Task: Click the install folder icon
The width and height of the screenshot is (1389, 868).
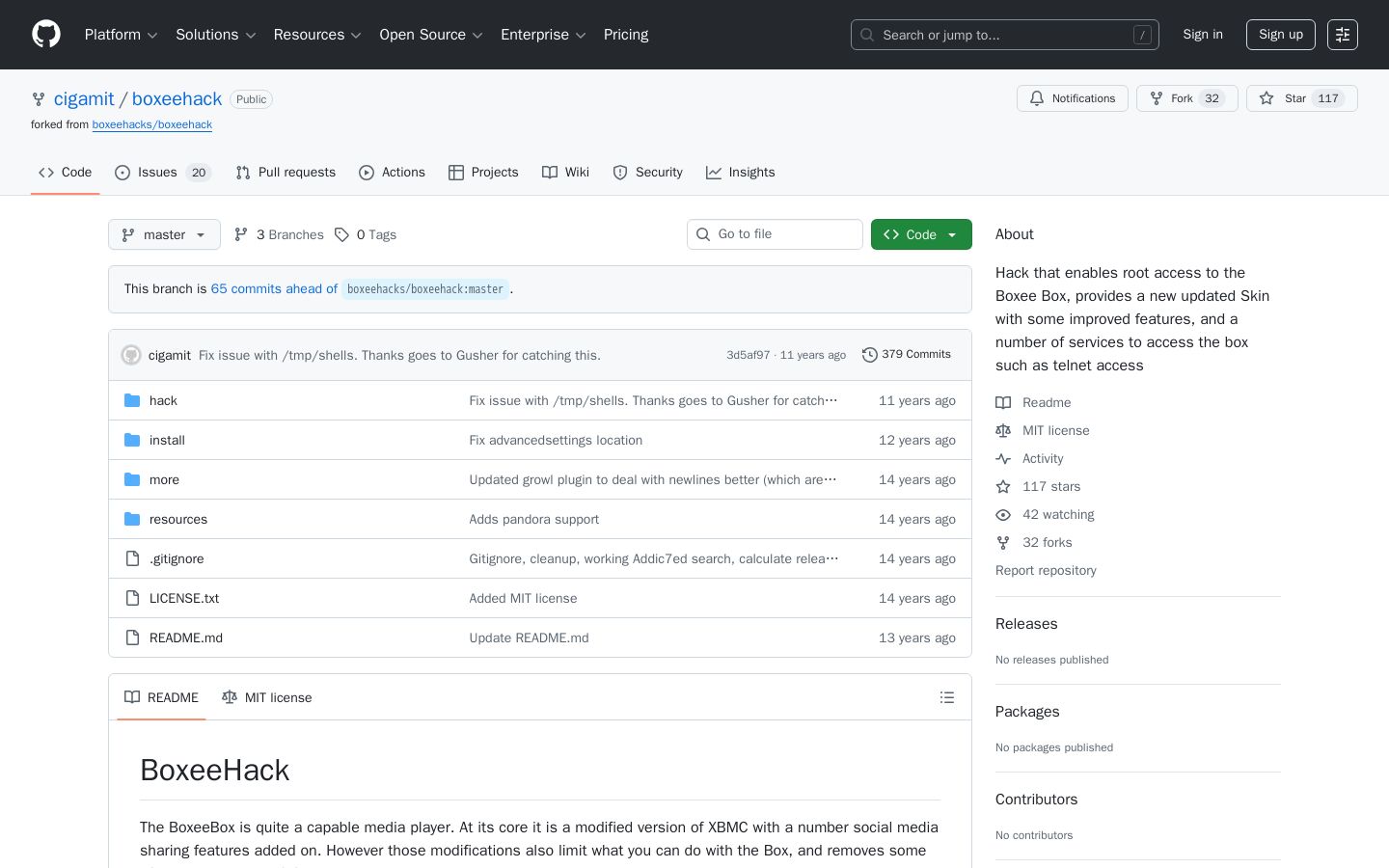Action: [x=132, y=440]
